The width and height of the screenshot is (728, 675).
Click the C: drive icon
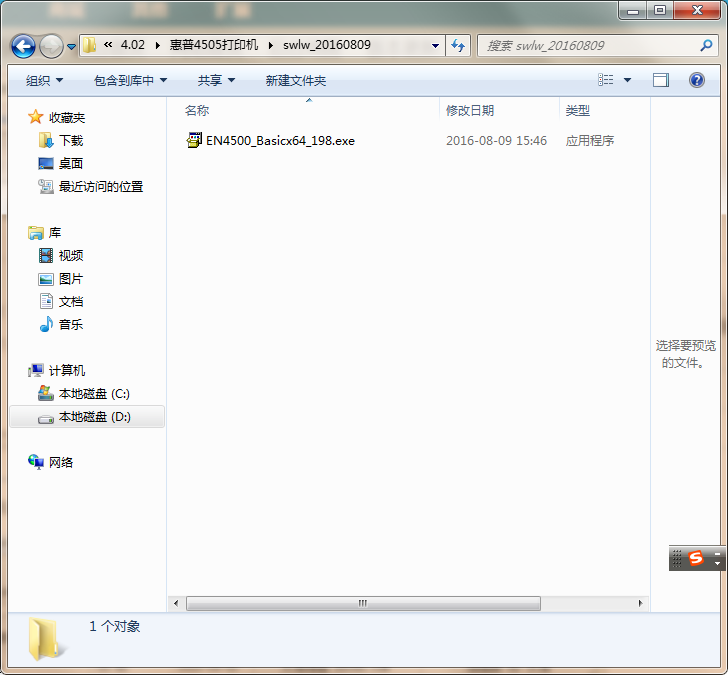[x=46, y=393]
